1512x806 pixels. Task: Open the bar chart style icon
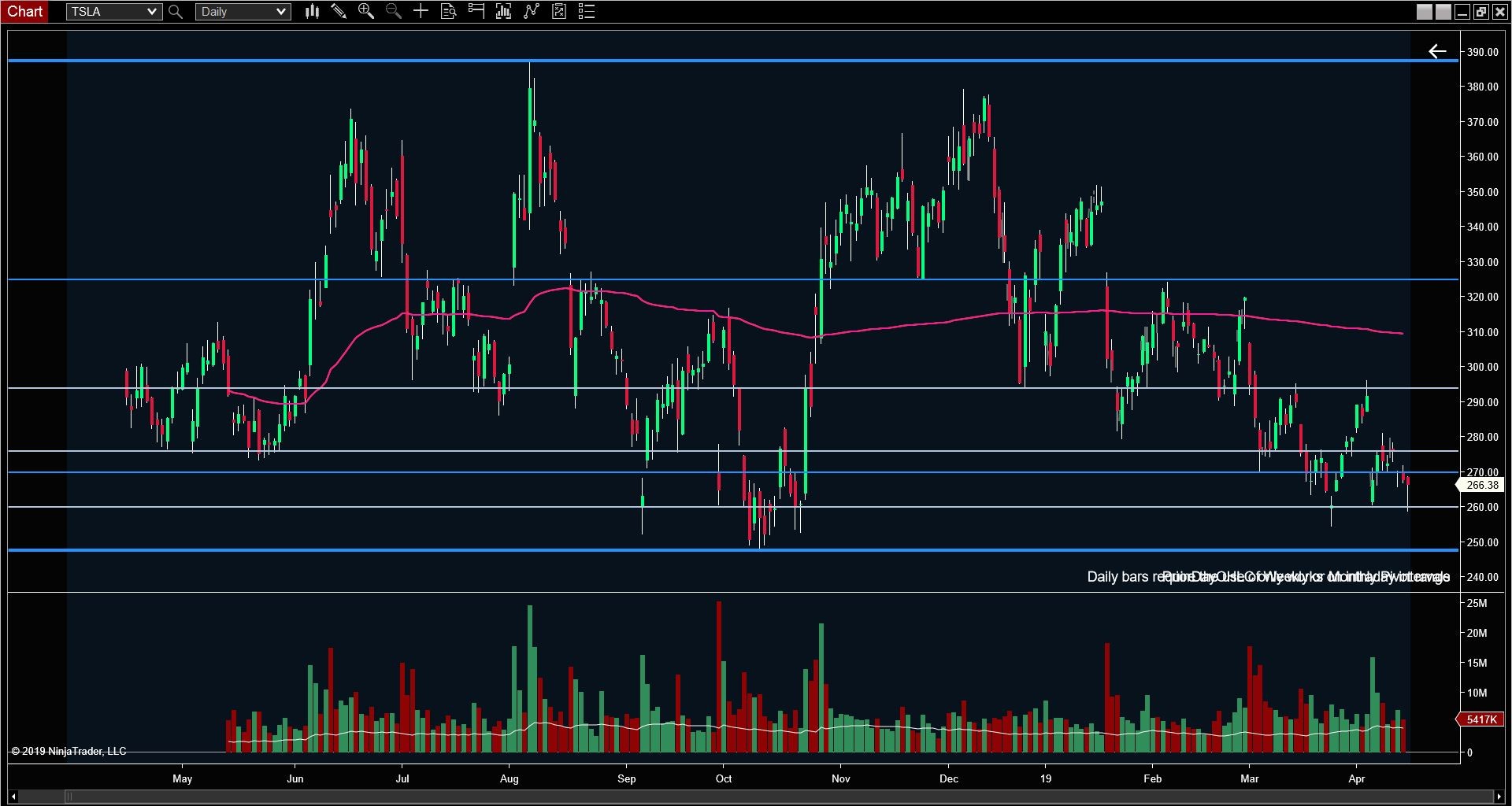coord(312,12)
